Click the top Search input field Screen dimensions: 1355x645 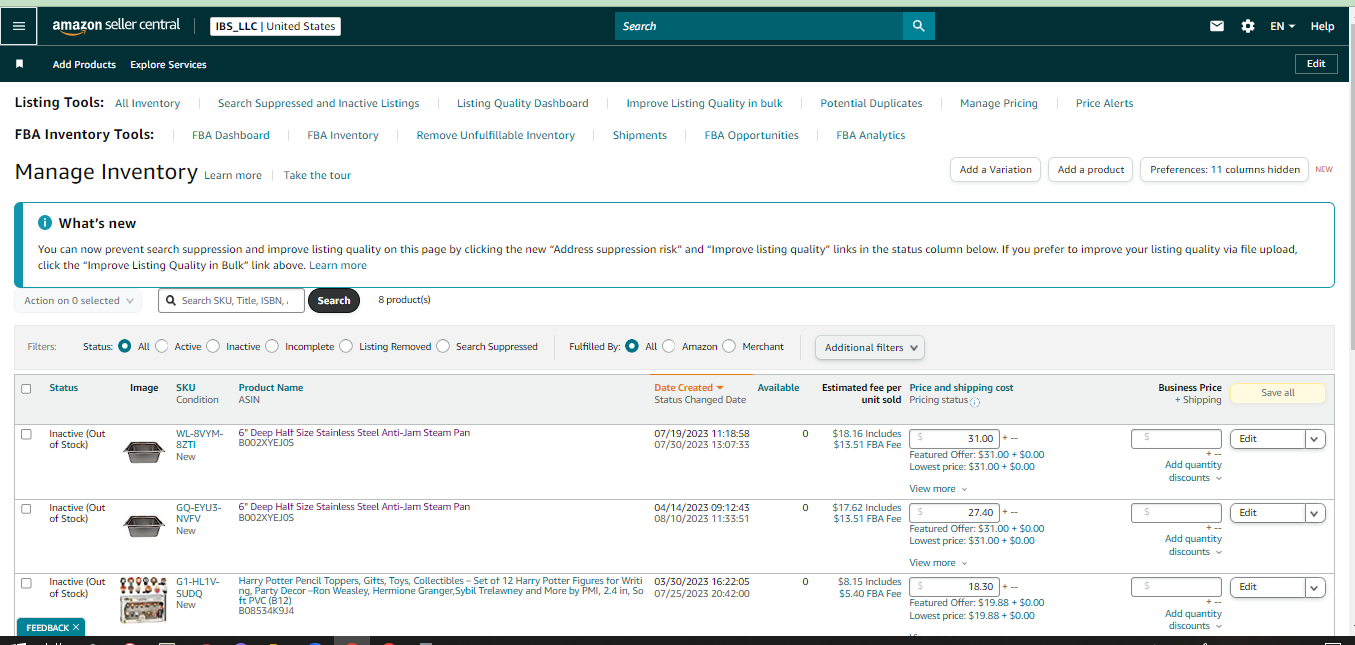[759, 26]
